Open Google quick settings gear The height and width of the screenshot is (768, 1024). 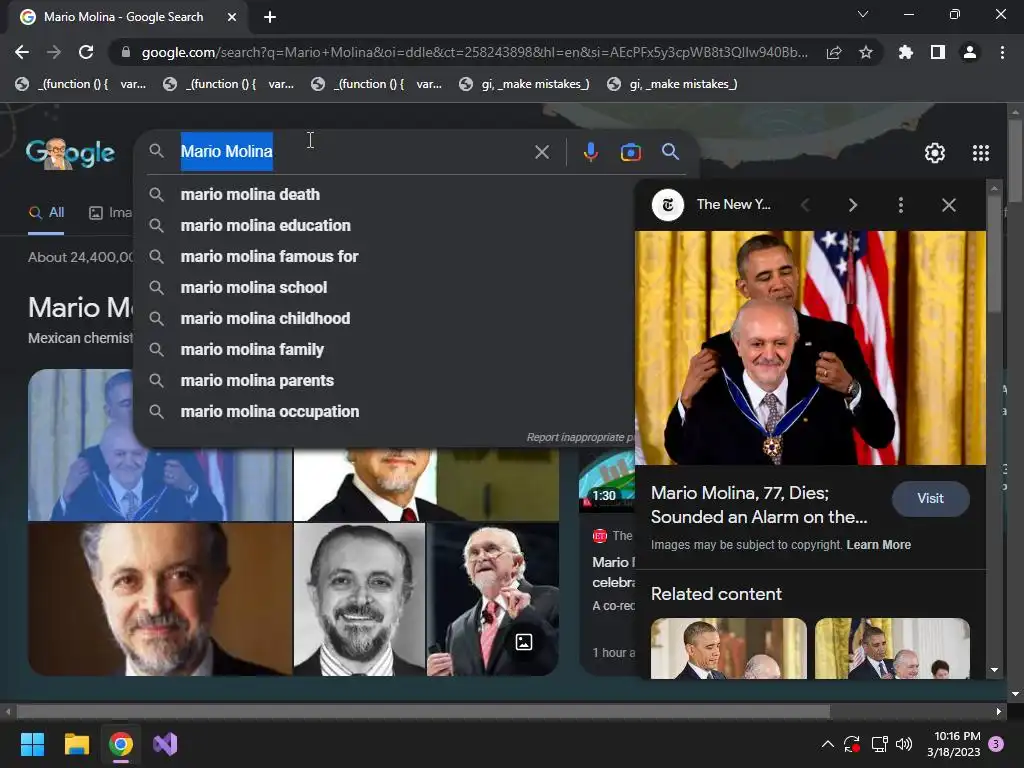pyautogui.click(x=935, y=153)
